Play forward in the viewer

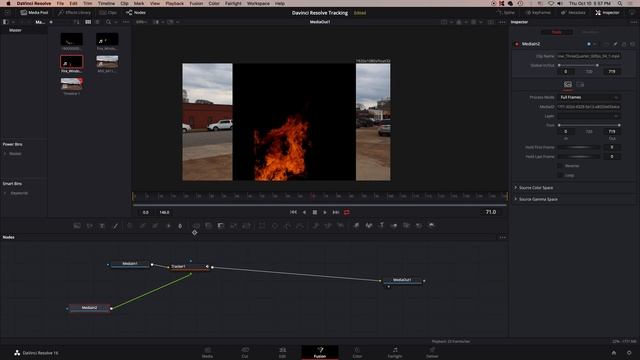pos(325,212)
